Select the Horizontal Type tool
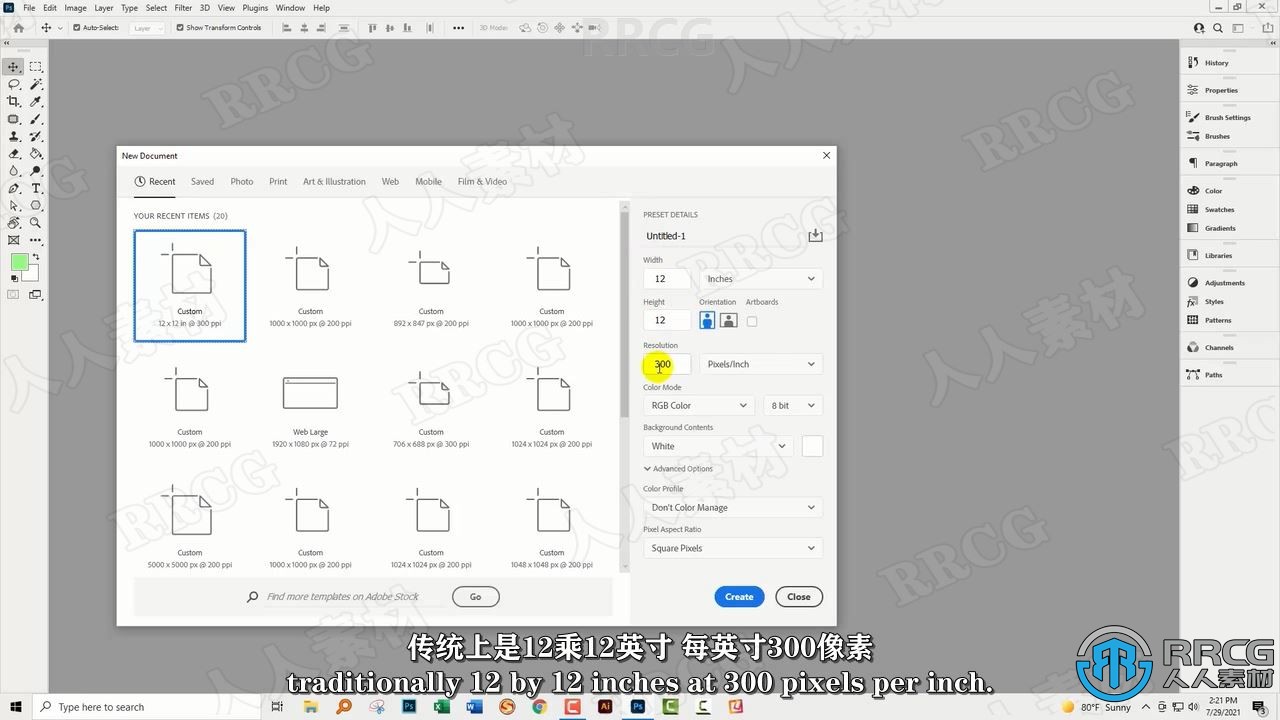1280x720 pixels. (x=36, y=188)
